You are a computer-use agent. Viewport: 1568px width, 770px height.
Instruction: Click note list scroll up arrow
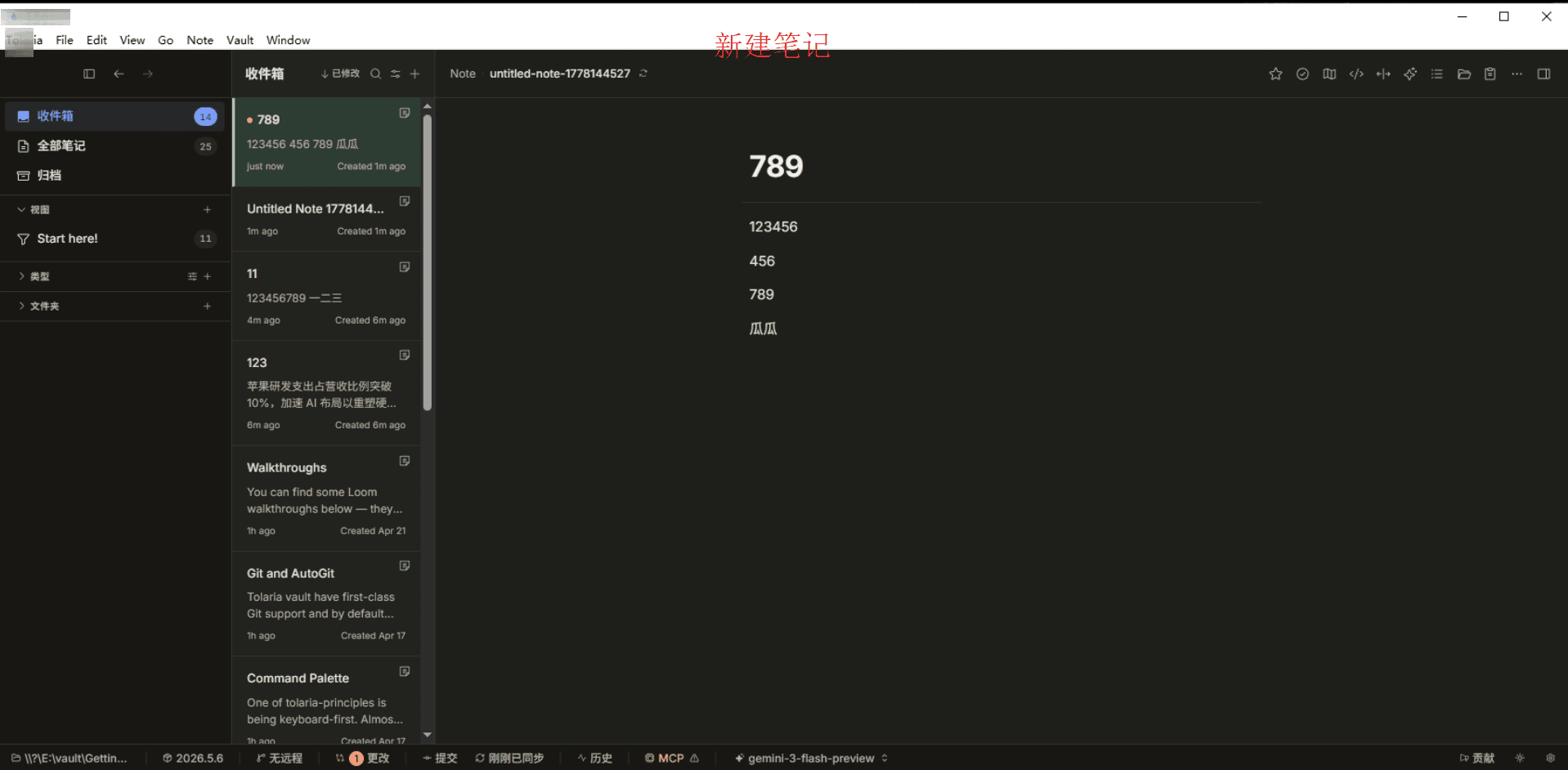[x=427, y=106]
